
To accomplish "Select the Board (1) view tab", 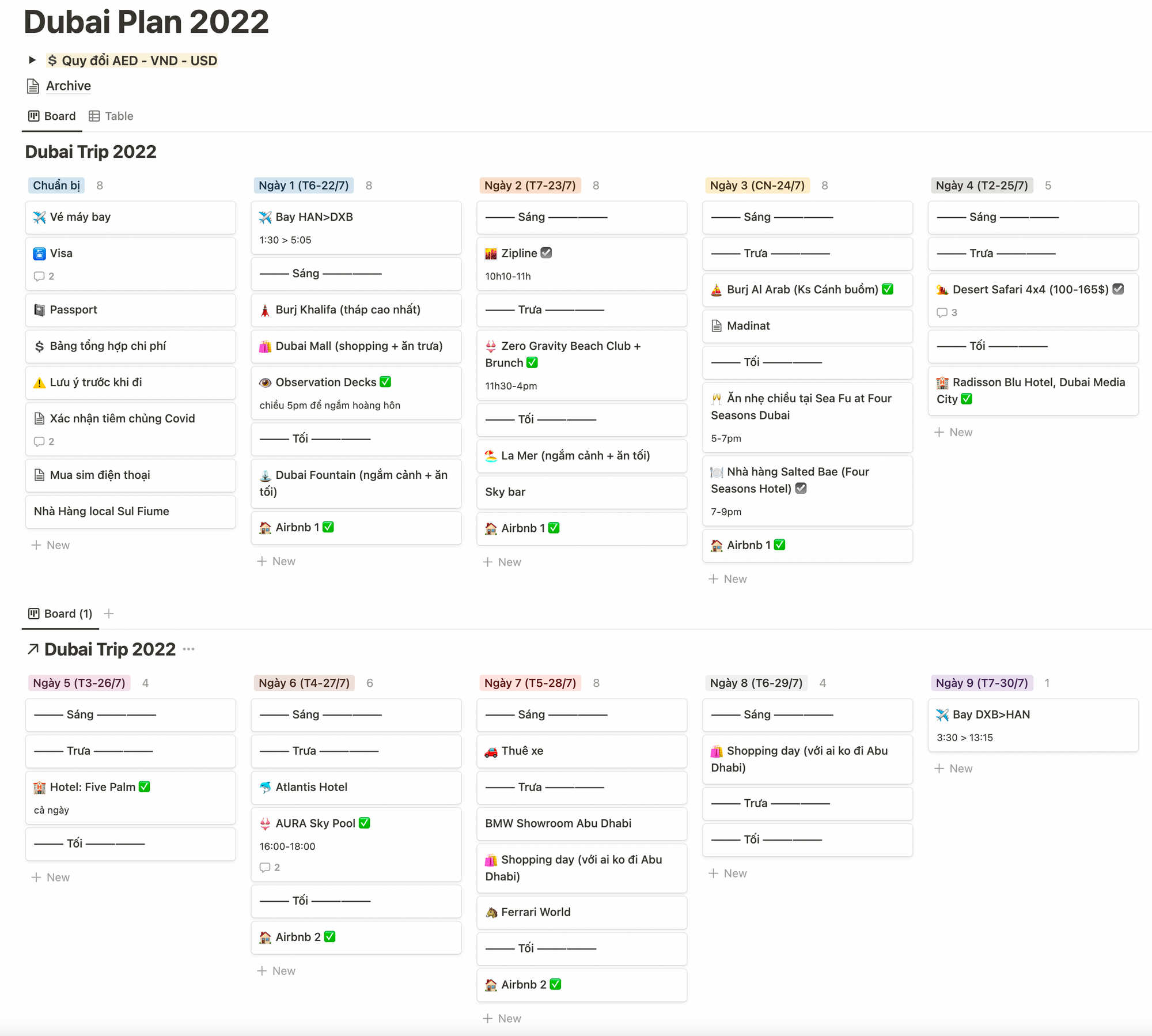I will click(x=60, y=614).
